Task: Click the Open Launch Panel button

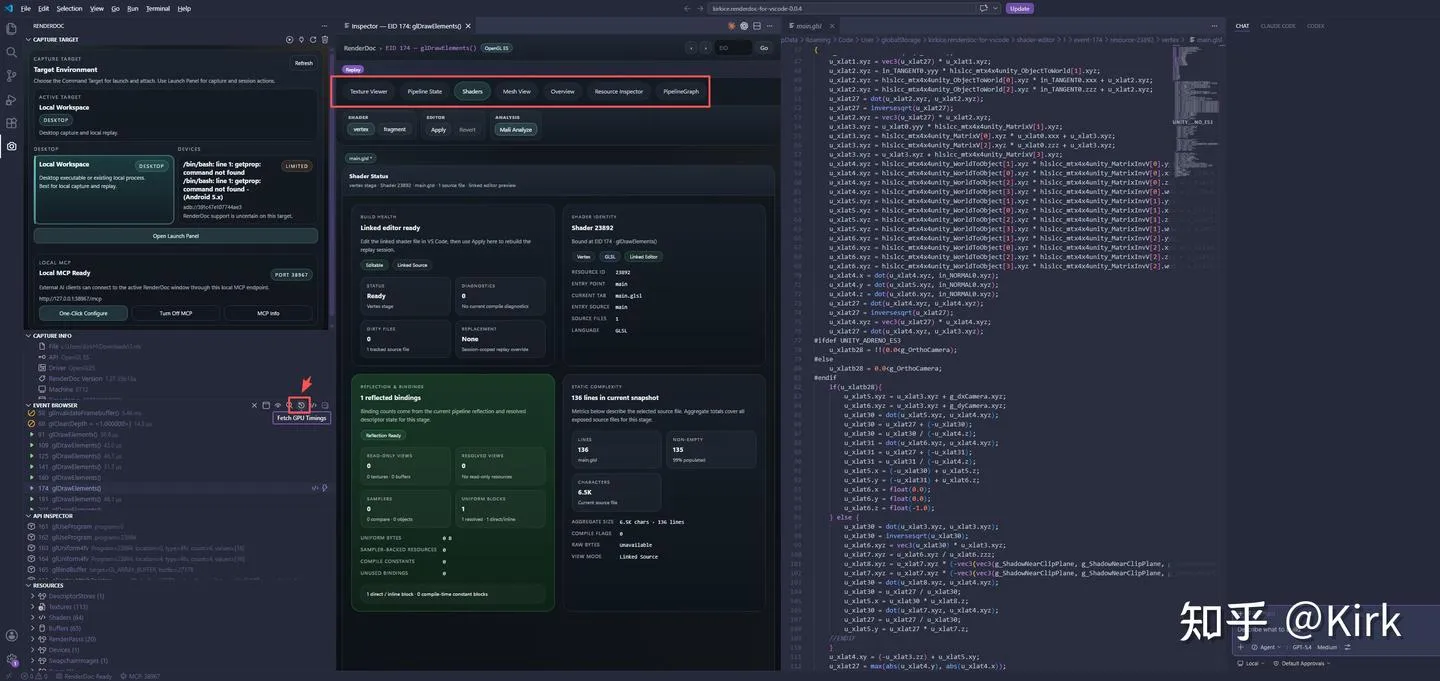Action: point(176,236)
